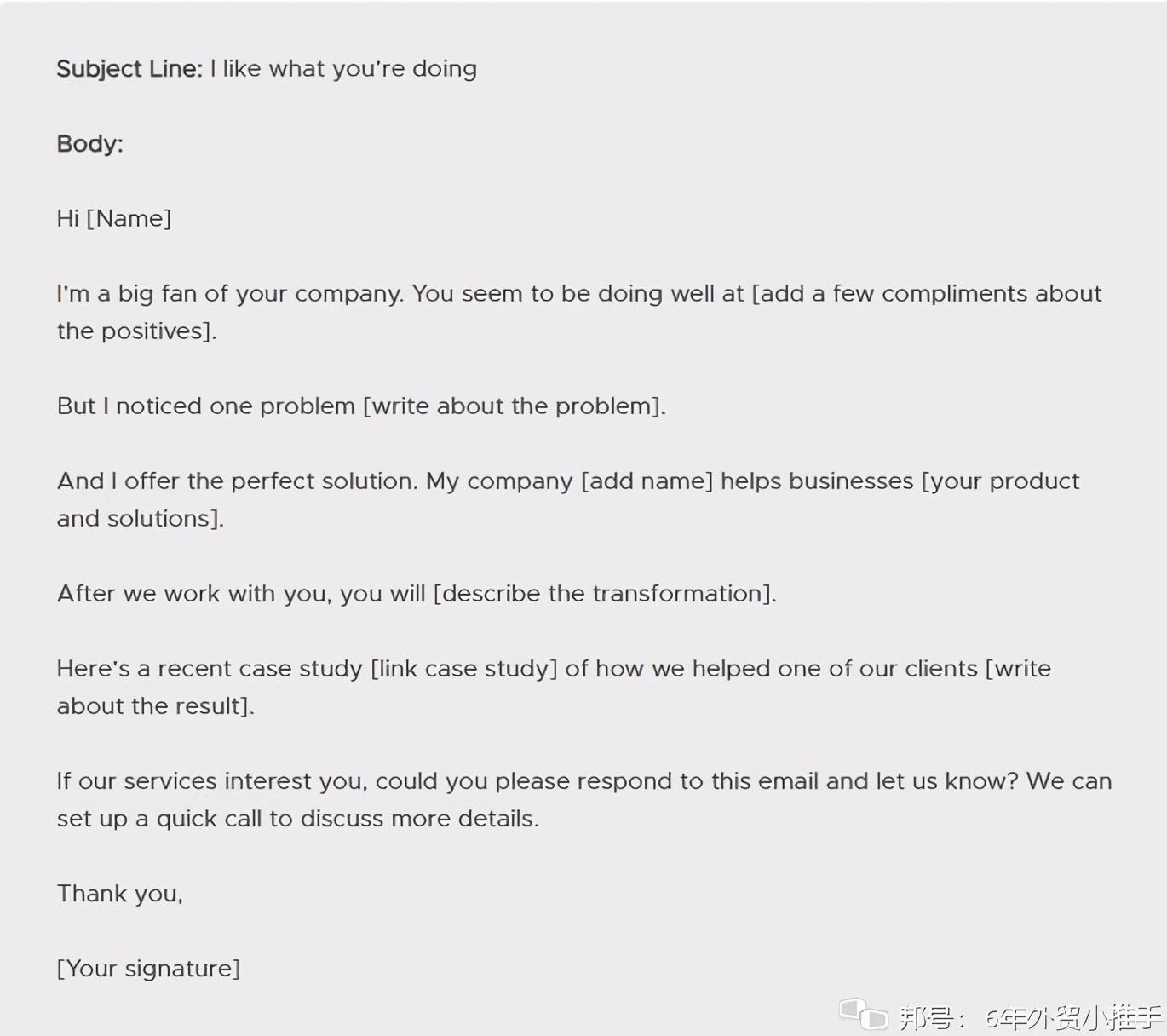
Task: Click the "6年外贸小推手" watermark text
Action: [x=1072, y=1017]
